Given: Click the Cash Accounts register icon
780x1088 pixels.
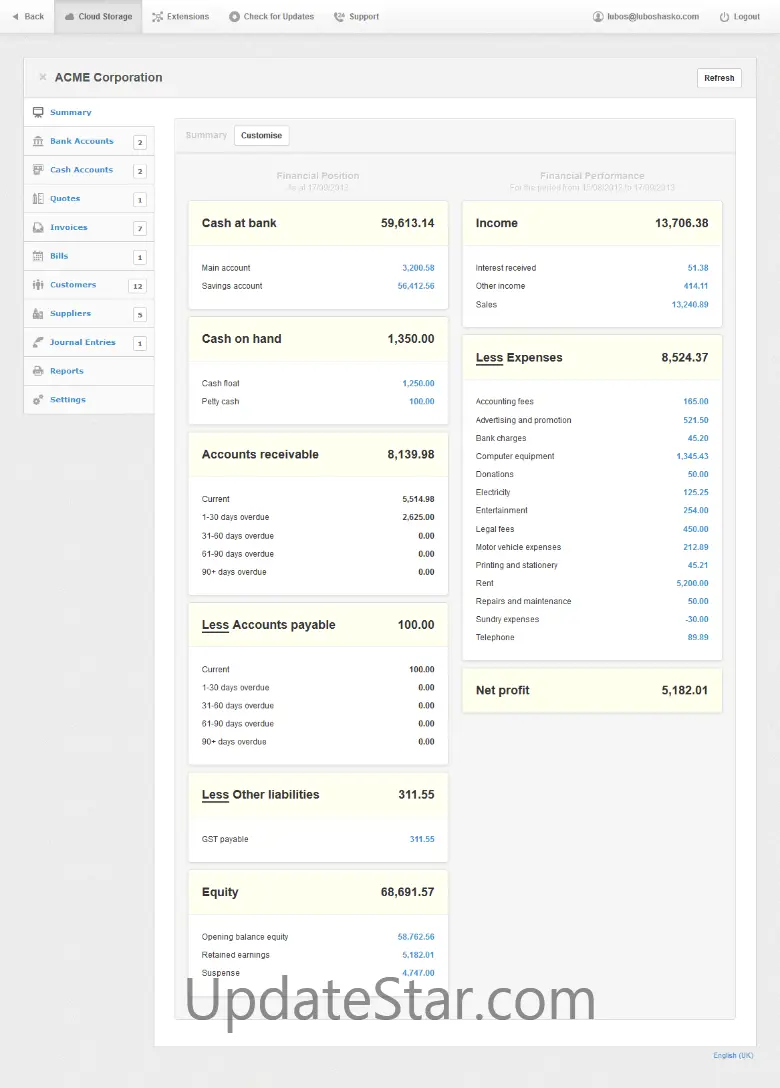Looking at the screenshot, I should (x=38, y=170).
